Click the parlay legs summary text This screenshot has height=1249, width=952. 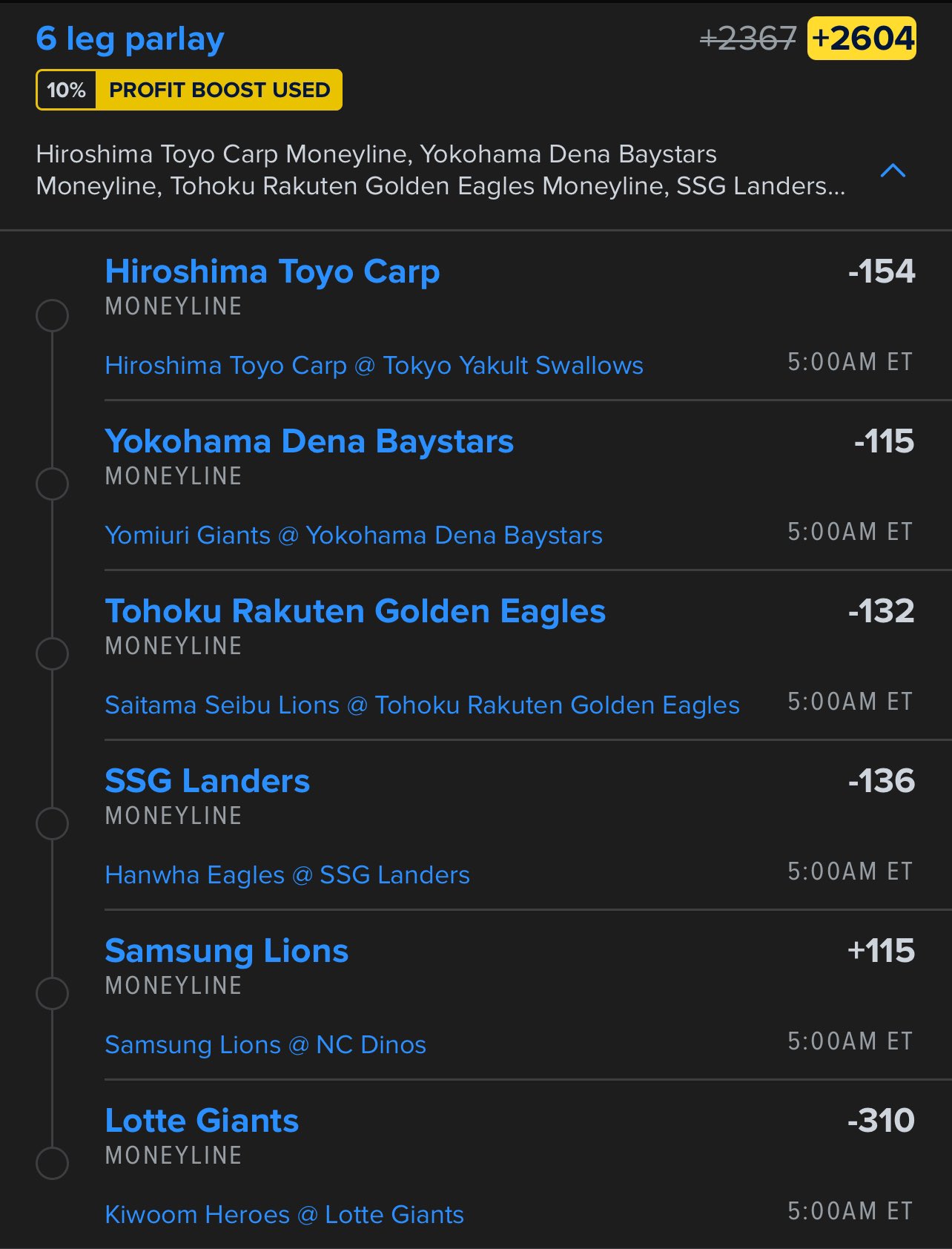click(440, 170)
